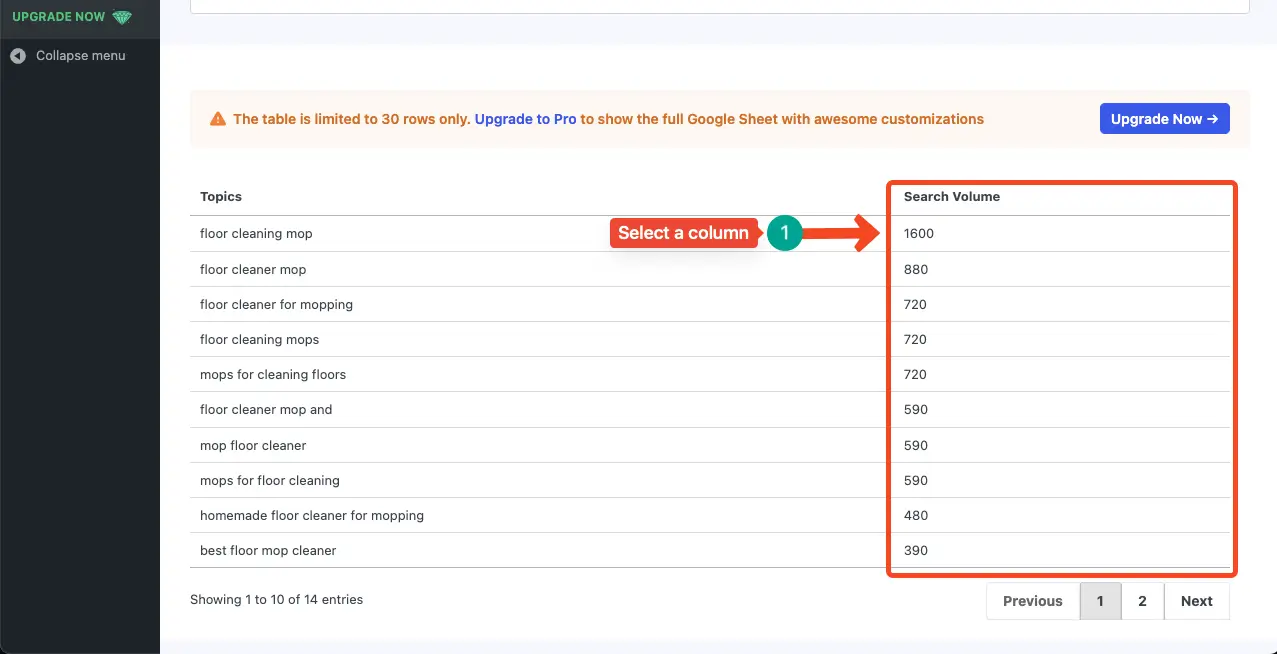Click 'Showing 1 to 10 of 14 entries' text
Image resolution: width=1277 pixels, height=654 pixels.
276,600
